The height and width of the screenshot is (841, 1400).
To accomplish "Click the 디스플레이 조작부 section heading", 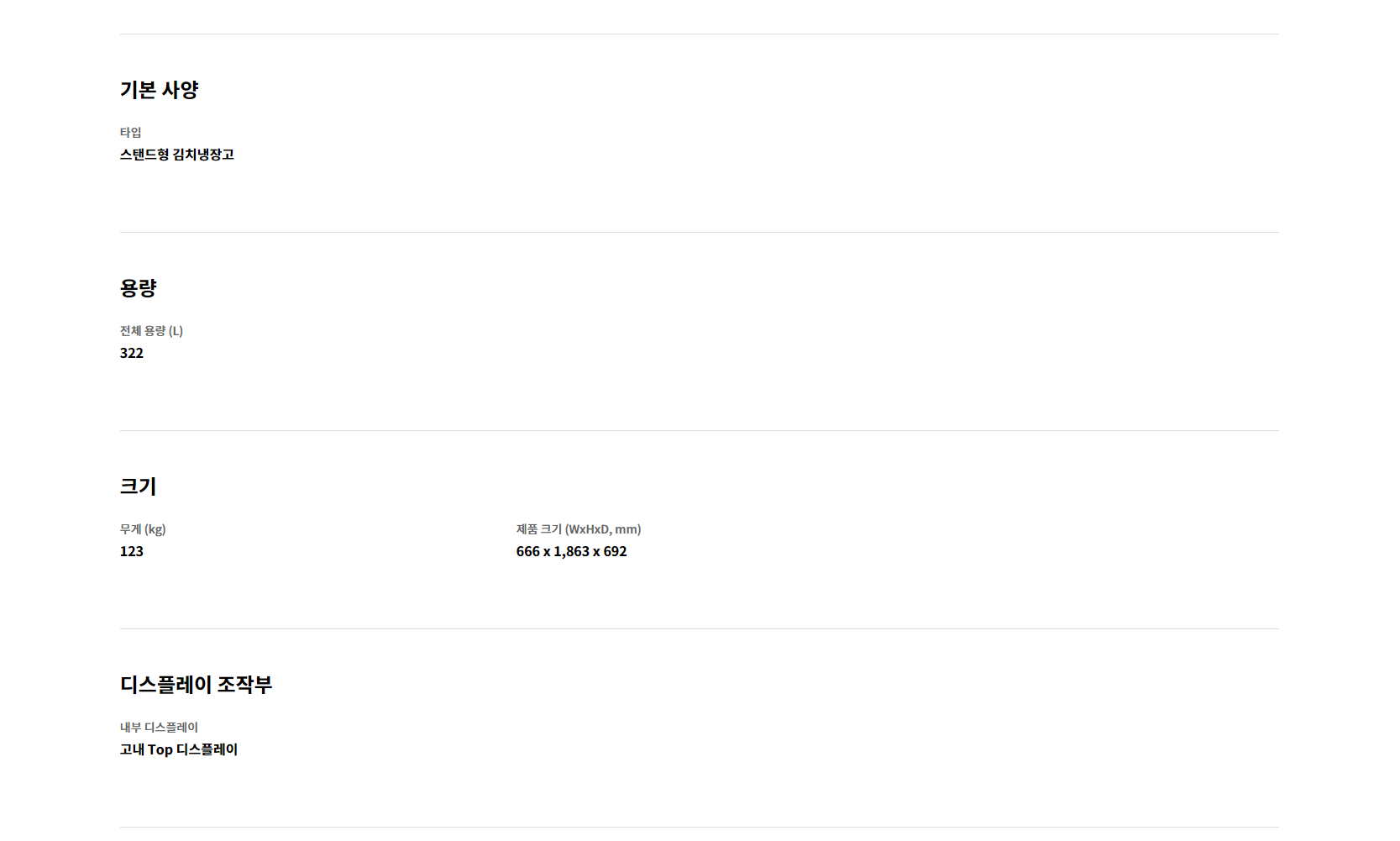I will [x=197, y=685].
